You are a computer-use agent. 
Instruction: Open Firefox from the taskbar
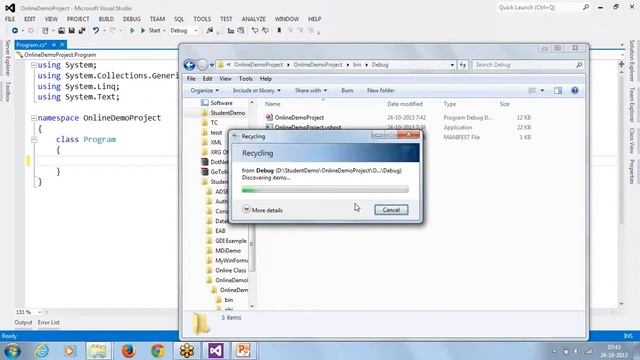pyautogui.click(x=128, y=351)
